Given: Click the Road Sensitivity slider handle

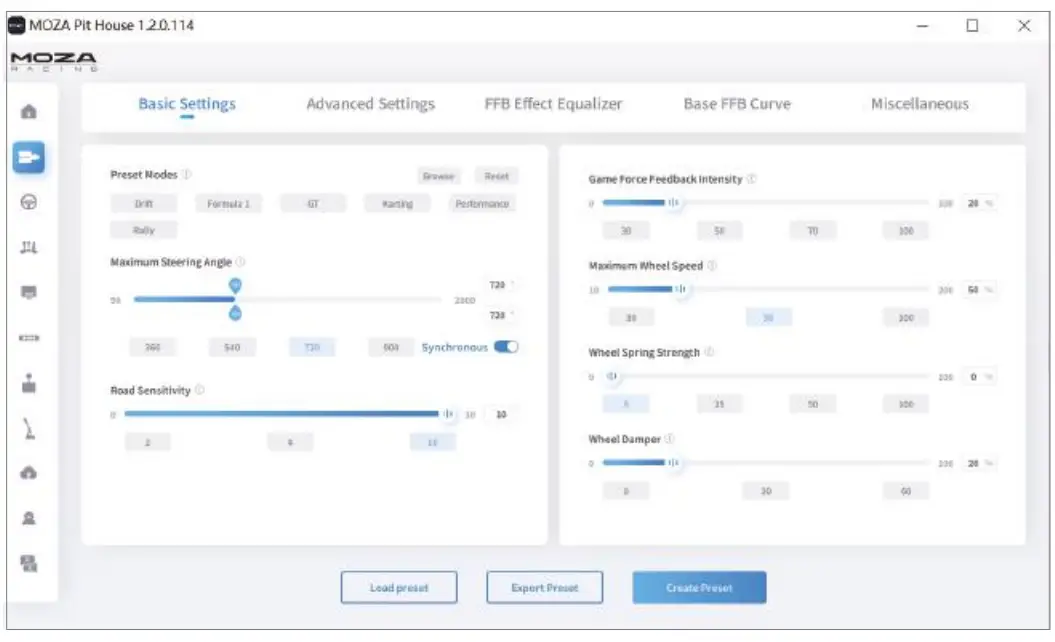Looking at the screenshot, I should (x=449, y=414).
